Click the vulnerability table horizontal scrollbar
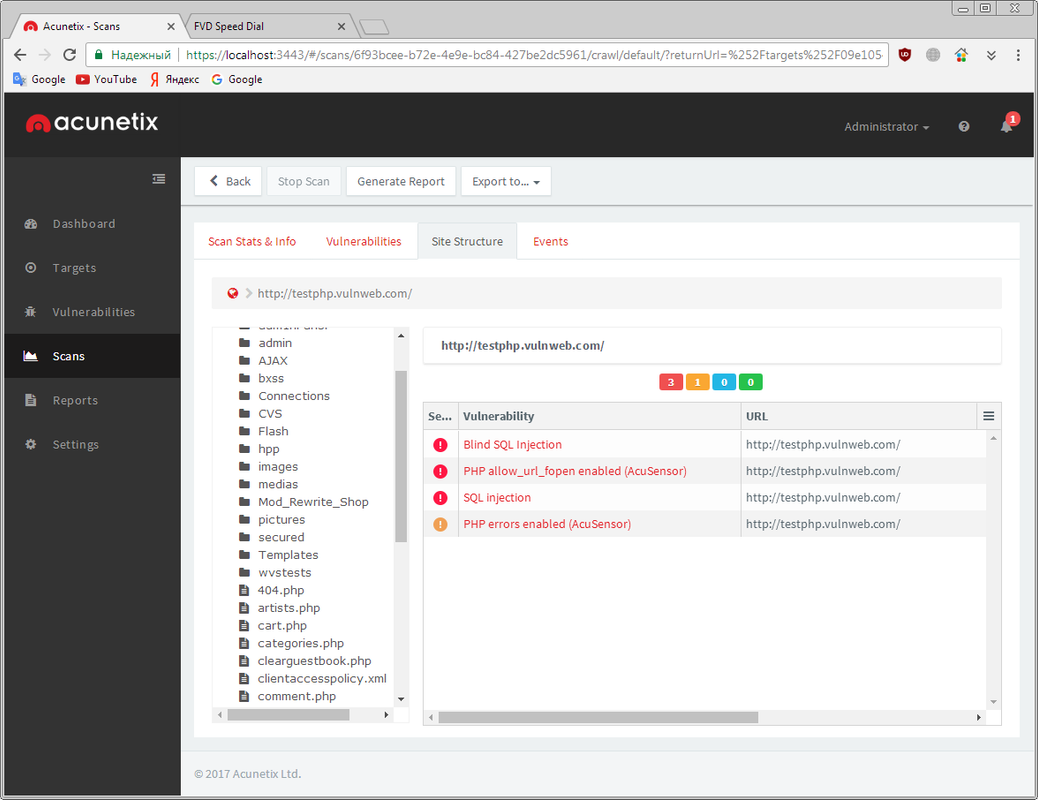This screenshot has width=1038, height=800. coord(598,717)
